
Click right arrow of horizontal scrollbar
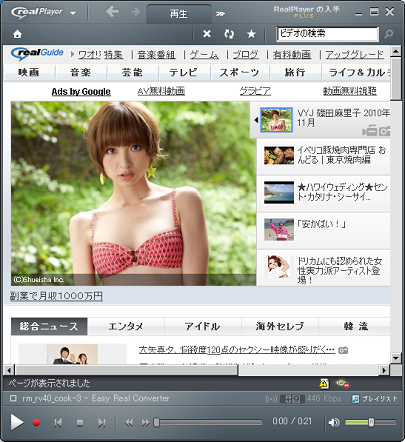pyautogui.click(x=384, y=370)
